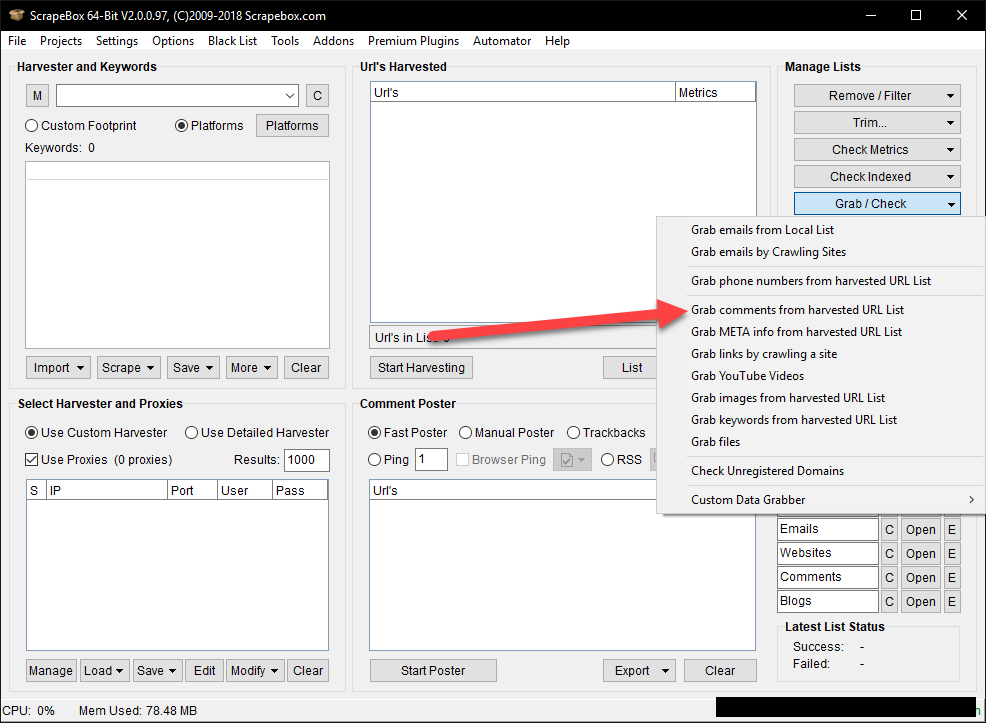Open the Premium Plugins menu

click(413, 41)
